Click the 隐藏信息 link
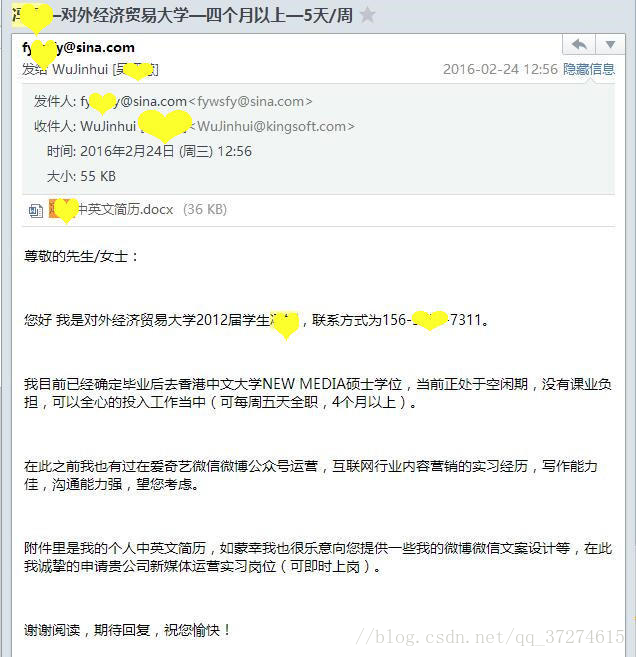The height and width of the screenshot is (657, 636). (589, 69)
